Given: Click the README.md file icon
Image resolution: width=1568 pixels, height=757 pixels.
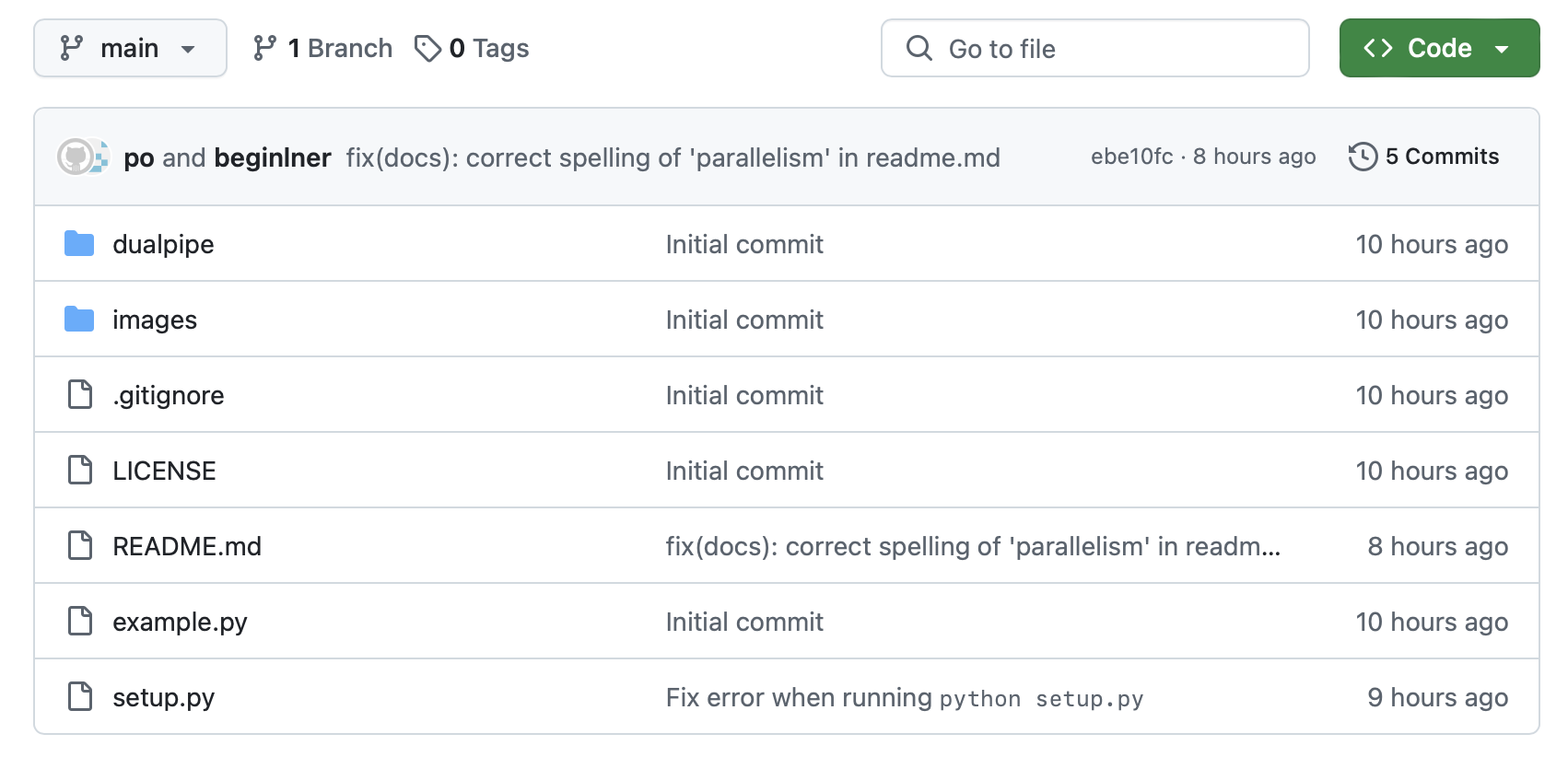Looking at the screenshot, I should (x=80, y=545).
